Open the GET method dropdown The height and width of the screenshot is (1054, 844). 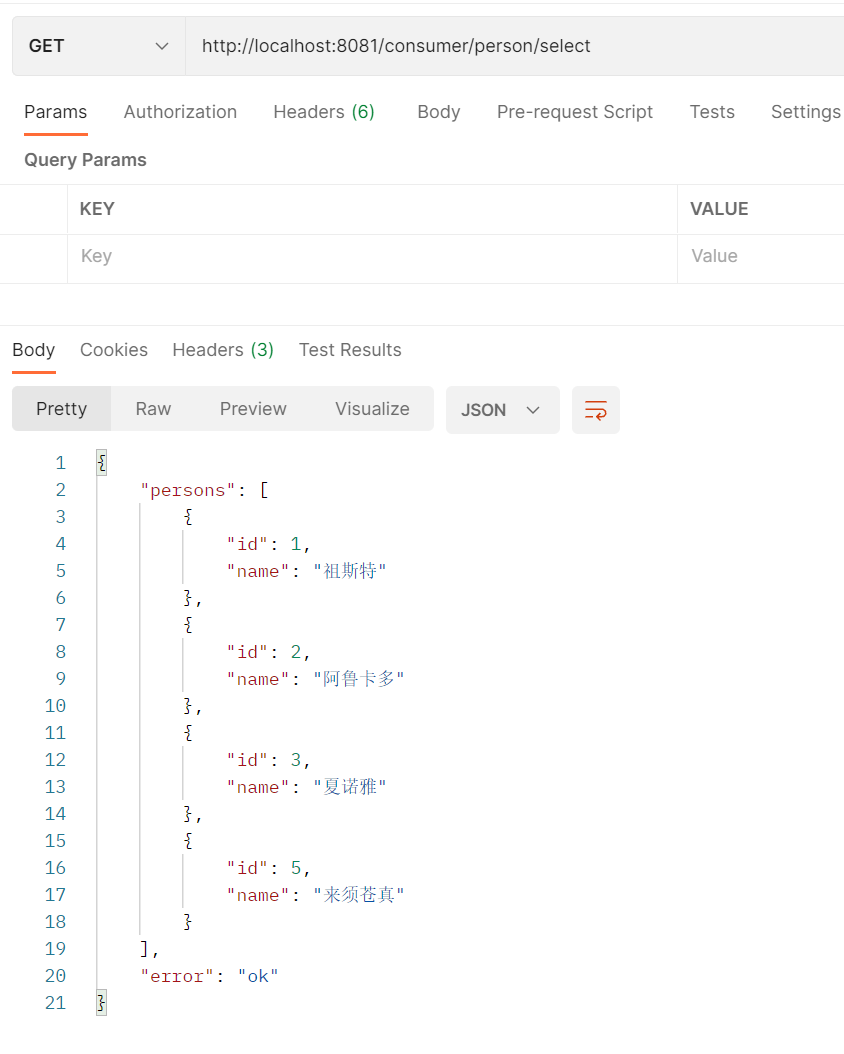(x=98, y=46)
